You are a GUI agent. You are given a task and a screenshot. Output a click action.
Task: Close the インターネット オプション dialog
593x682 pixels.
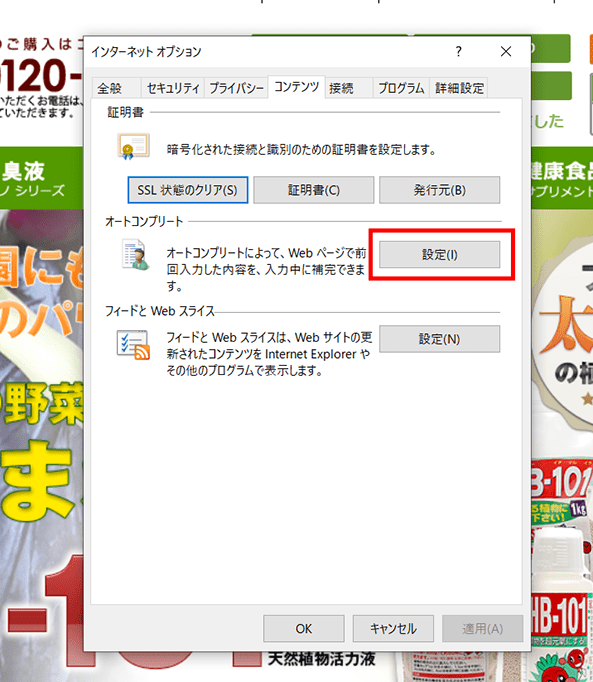[506, 52]
